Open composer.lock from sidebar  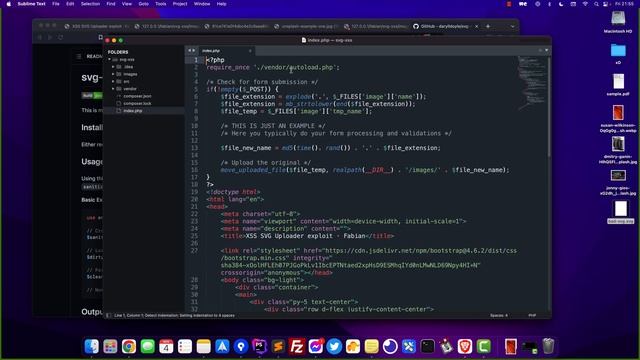point(137,104)
